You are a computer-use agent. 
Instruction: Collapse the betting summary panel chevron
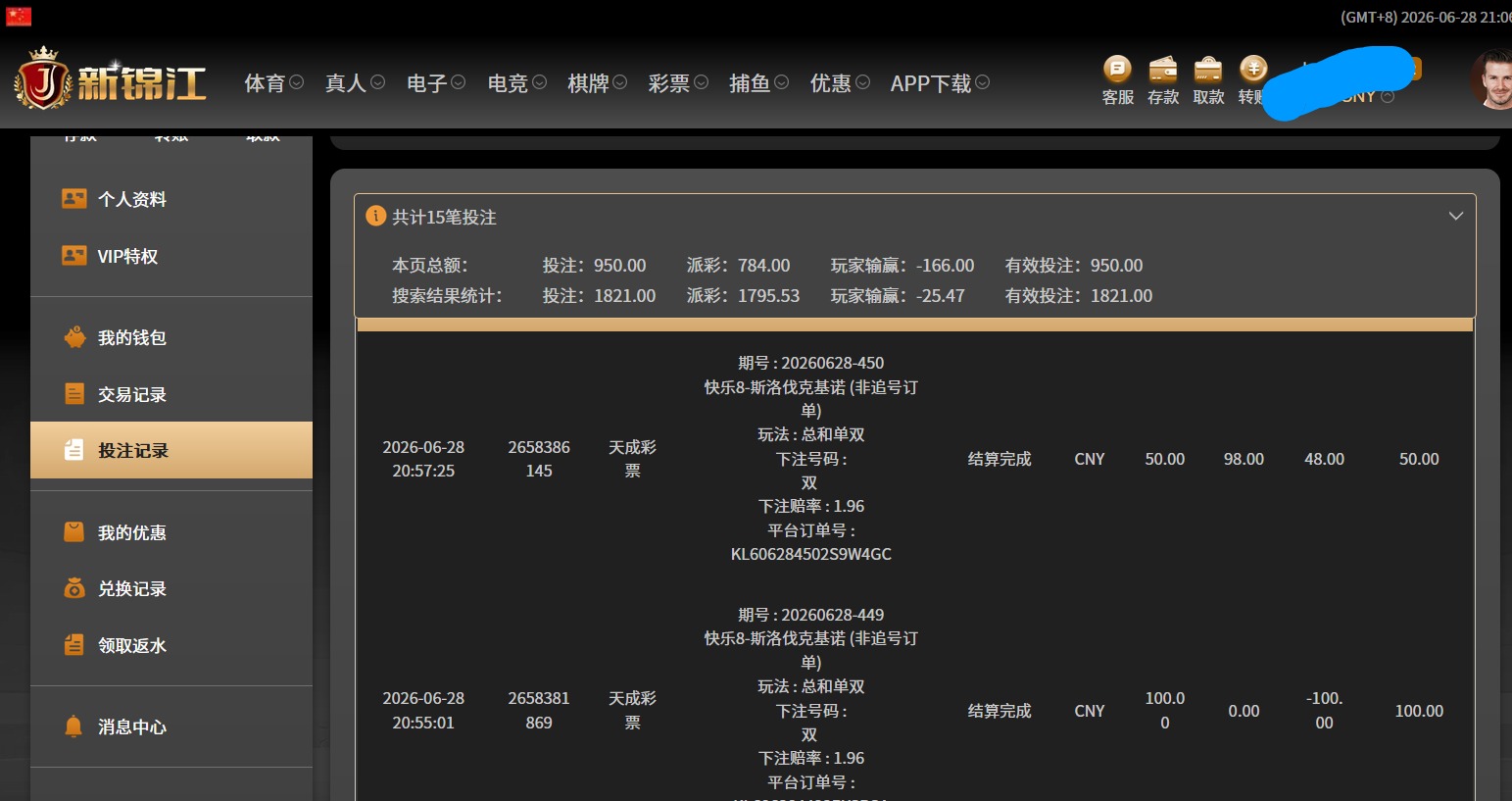tap(1456, 216)
